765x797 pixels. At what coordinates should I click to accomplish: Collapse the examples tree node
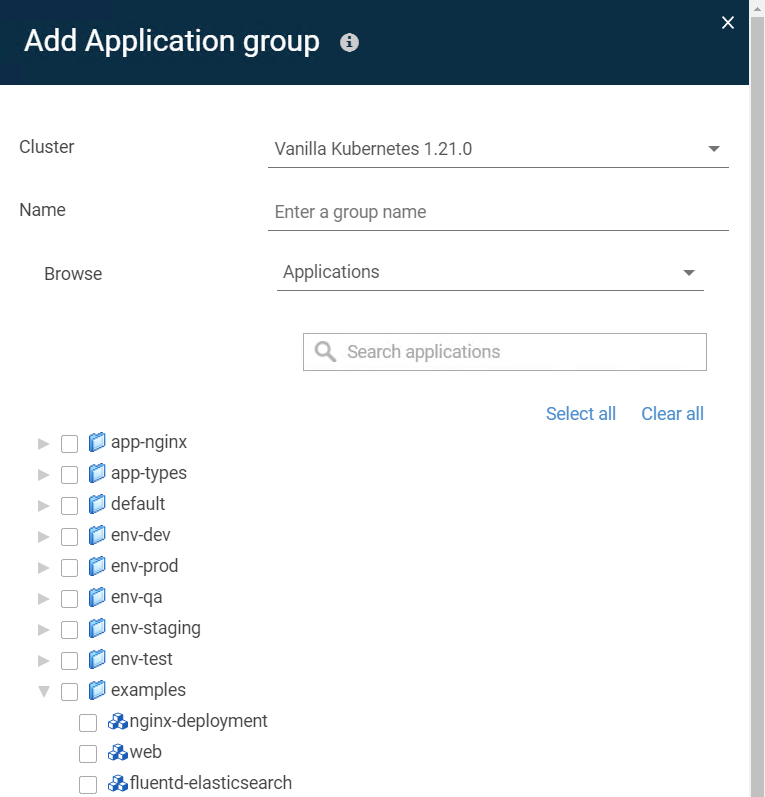pyautogui.click(x=44, y=691)
